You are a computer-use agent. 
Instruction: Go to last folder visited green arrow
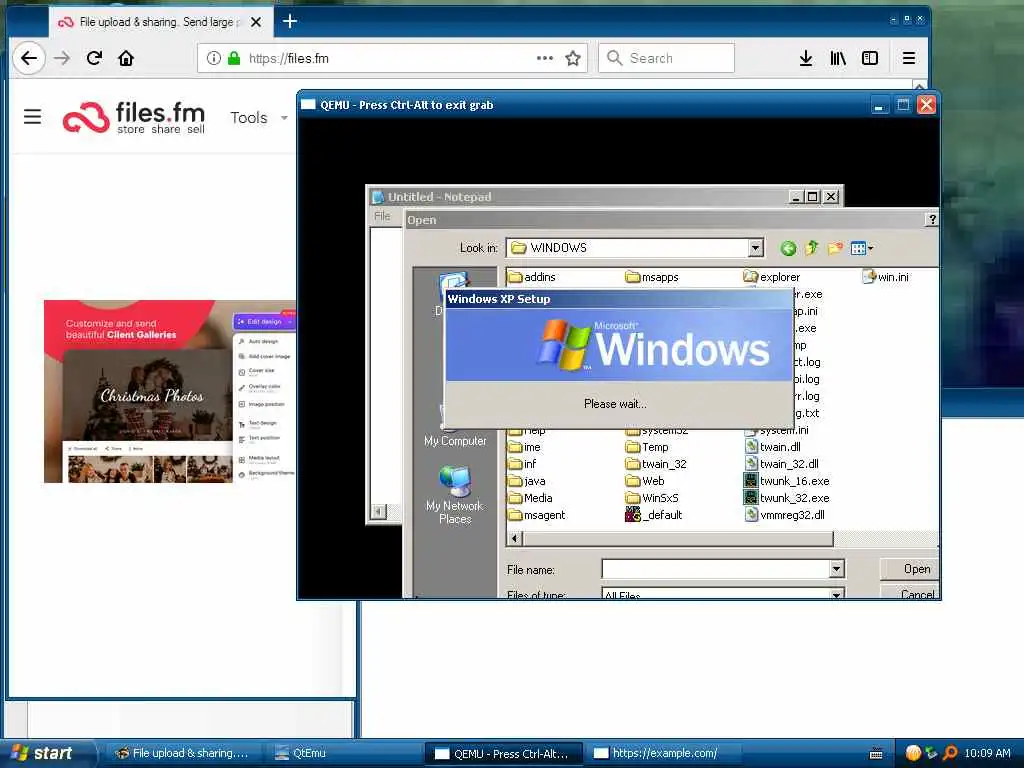point(788,248)
